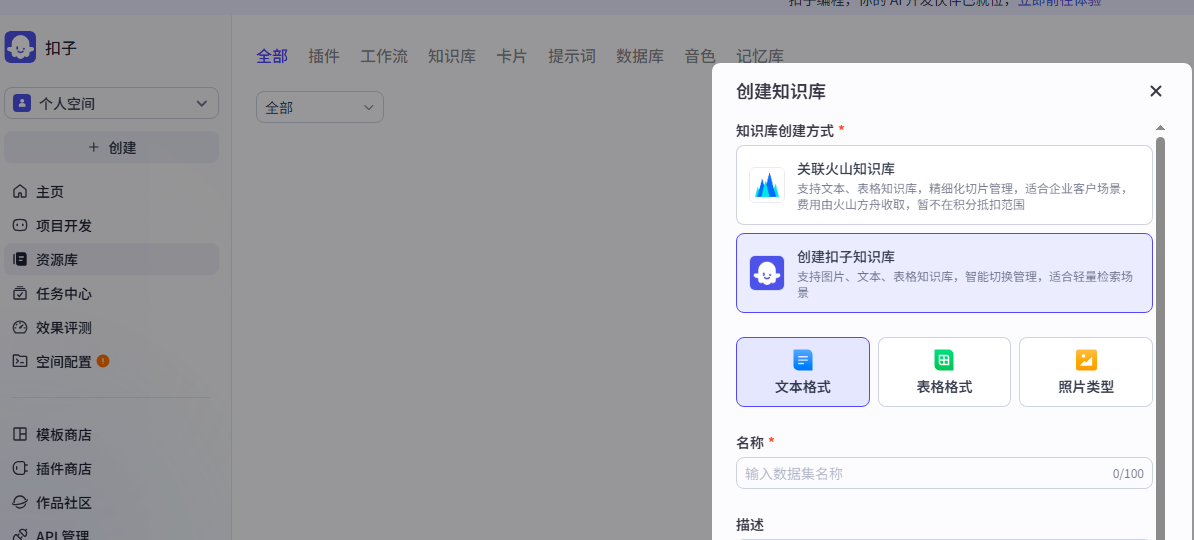Click the 项目开发 icon
The image size is (1194, 540).
pos(21,225)
